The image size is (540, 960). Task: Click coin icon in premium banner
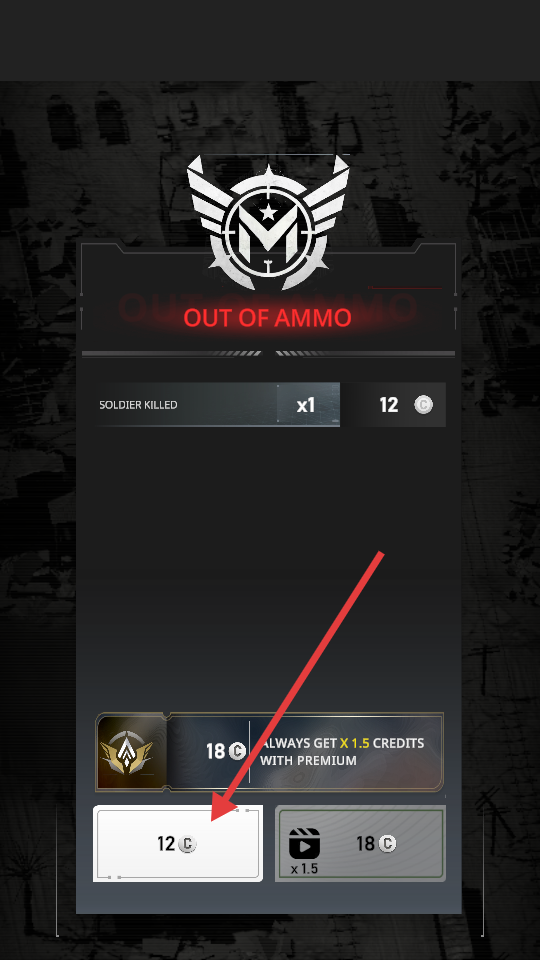click(x=237, y=751)
